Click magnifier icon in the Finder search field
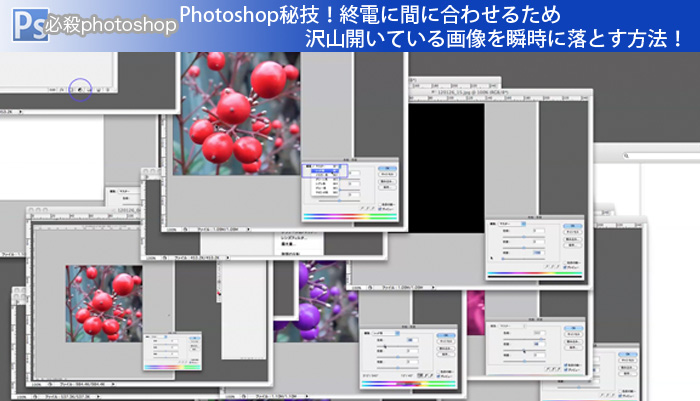The height and width of the screenshot is (401, 700). click(x=626, y=155)
